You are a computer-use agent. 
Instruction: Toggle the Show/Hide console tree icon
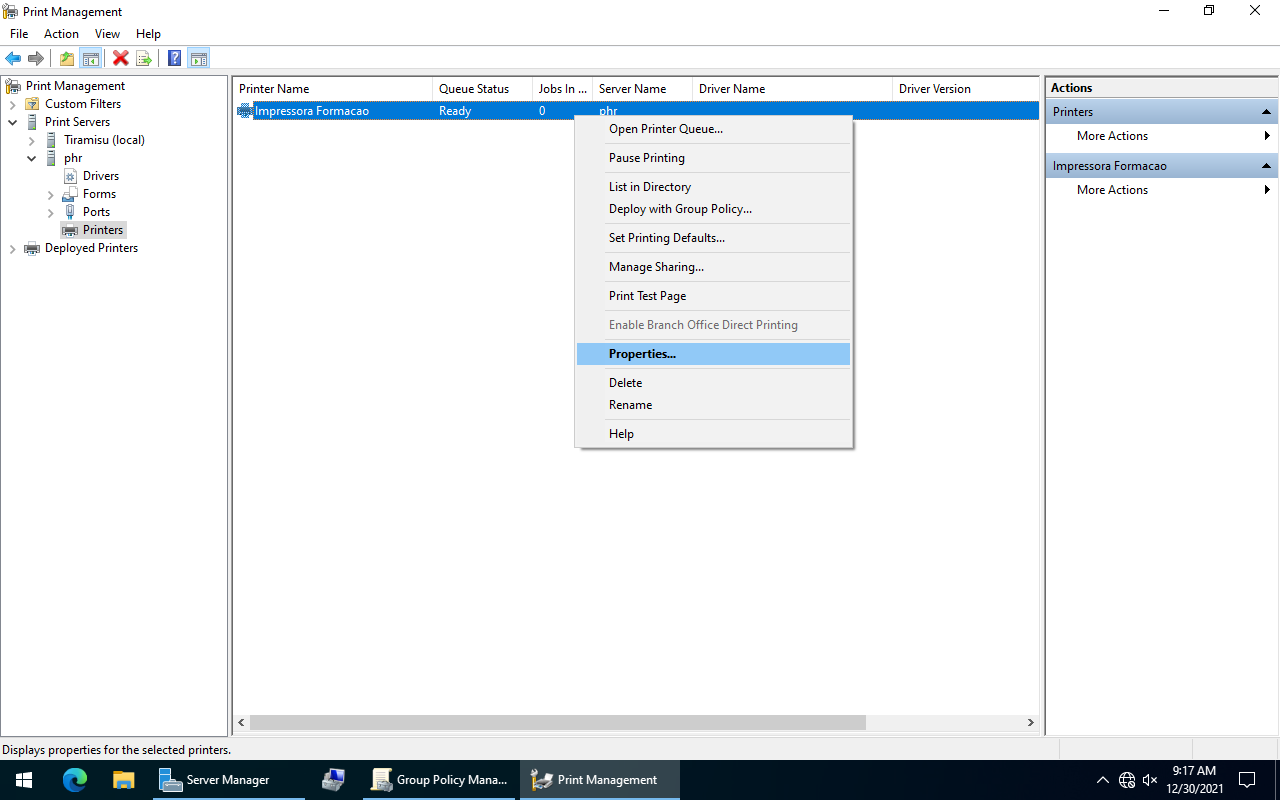point(91,58)
